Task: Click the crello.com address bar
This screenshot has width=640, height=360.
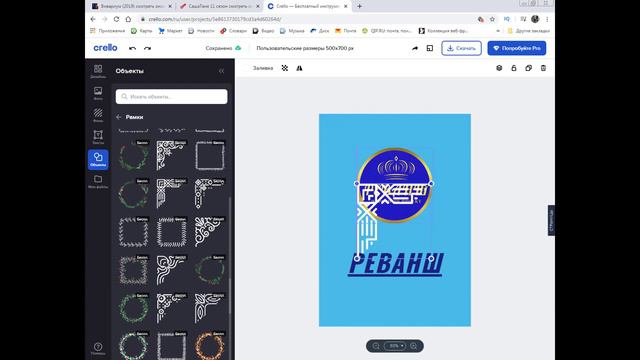Action: pos(306,19)
